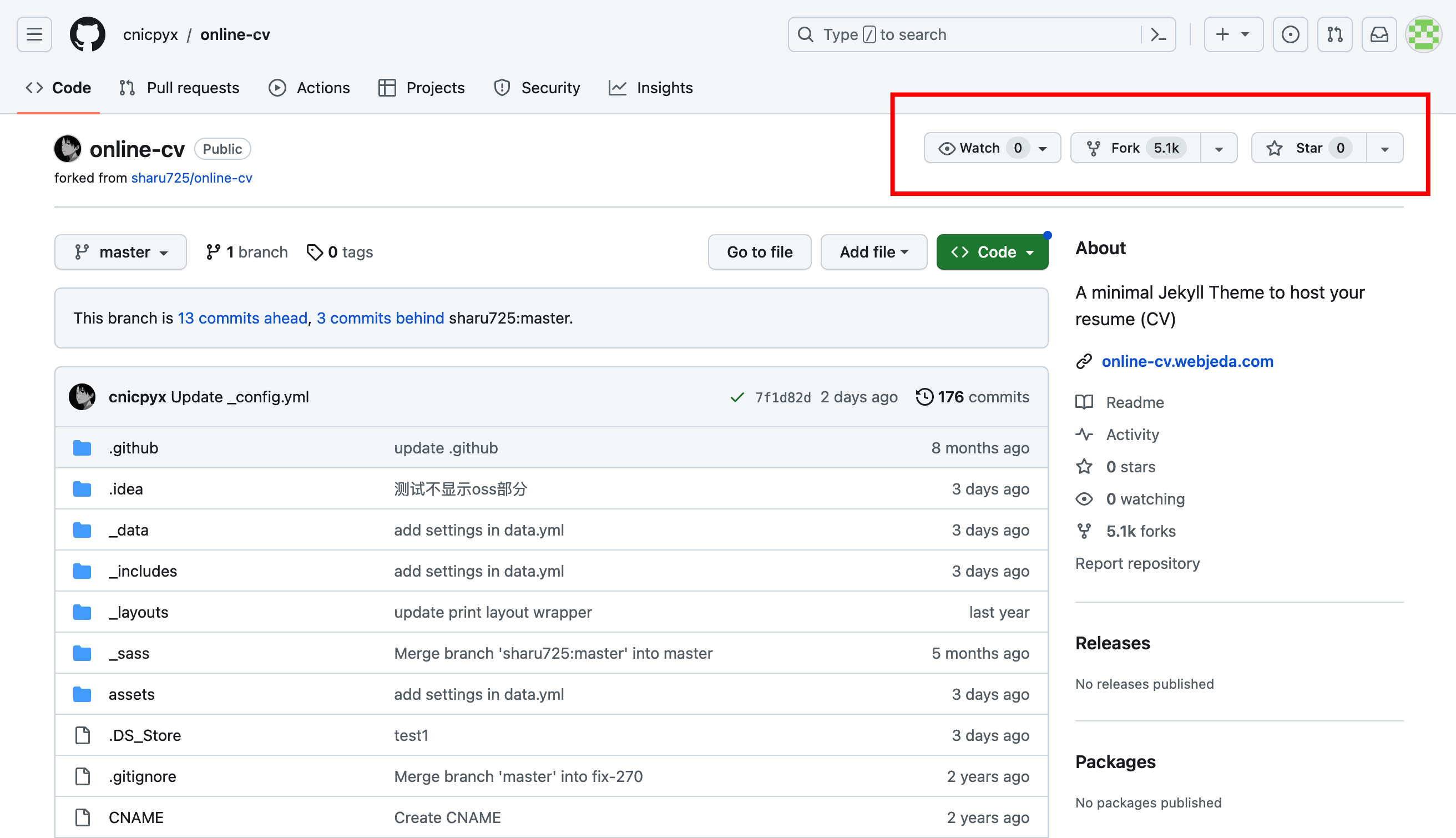Image resolution: width=1456 pixels, height=838 pixels.
Task: View the 1 branch link
Action: point(247,252)
